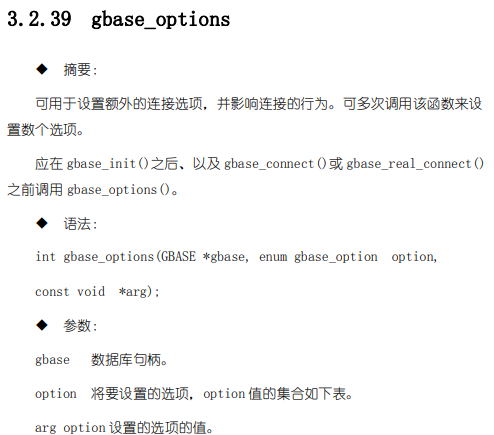Click the gbase parameter name
The width and height of the screenshot is (494, 435).
[x=52, y=360]
